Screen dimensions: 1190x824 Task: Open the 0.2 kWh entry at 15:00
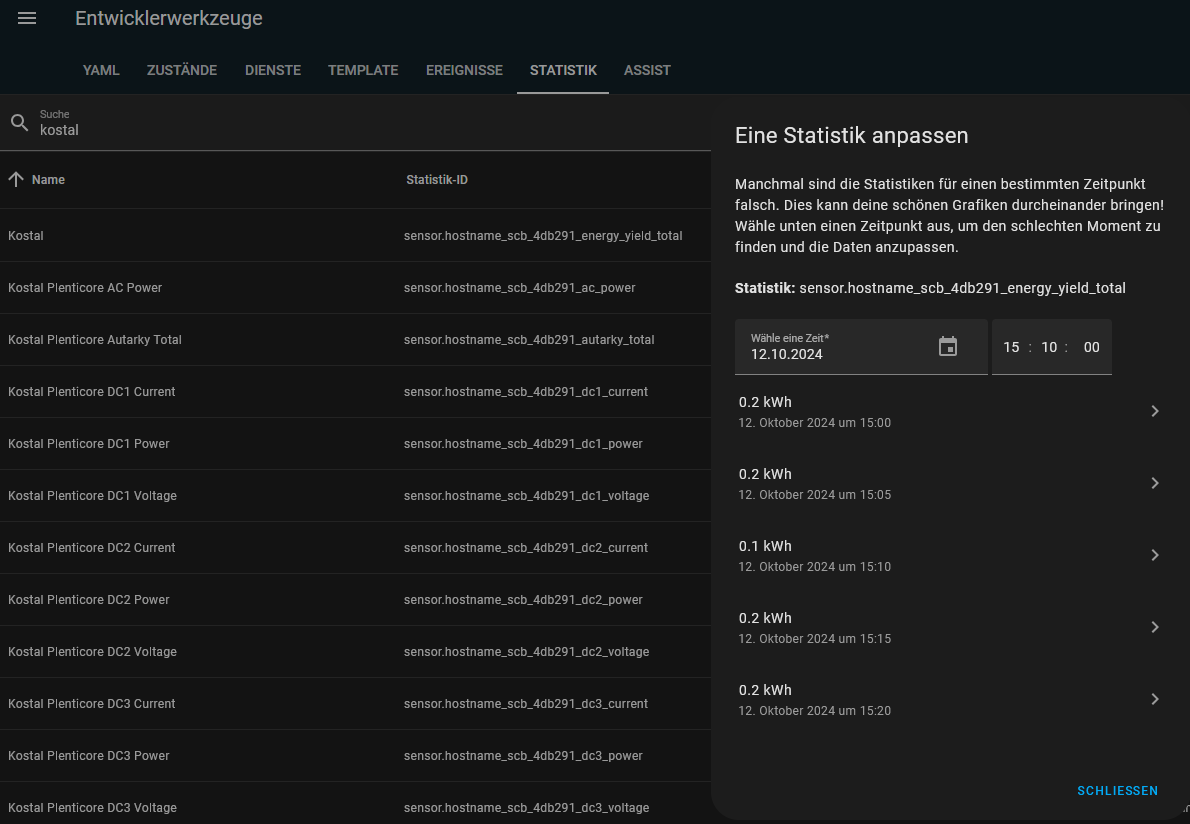coord(950,411)
